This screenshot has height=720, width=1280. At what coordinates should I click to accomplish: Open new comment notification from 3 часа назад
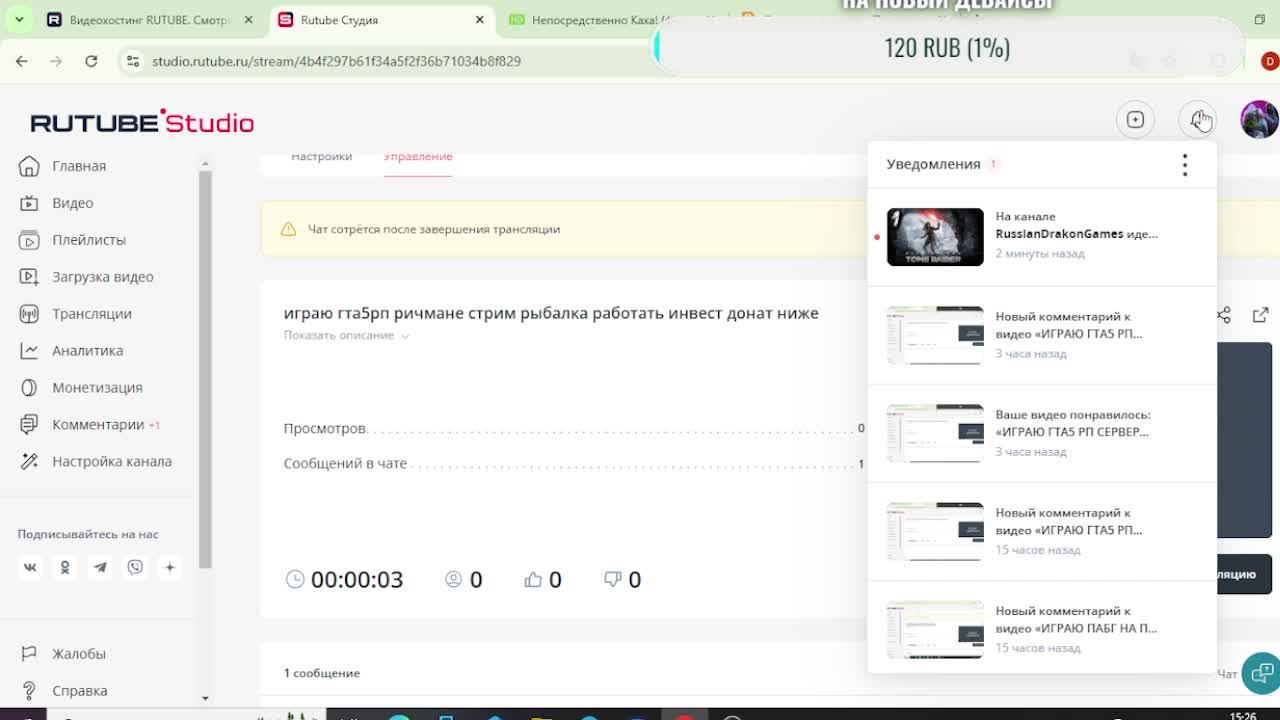[1042, 335]
